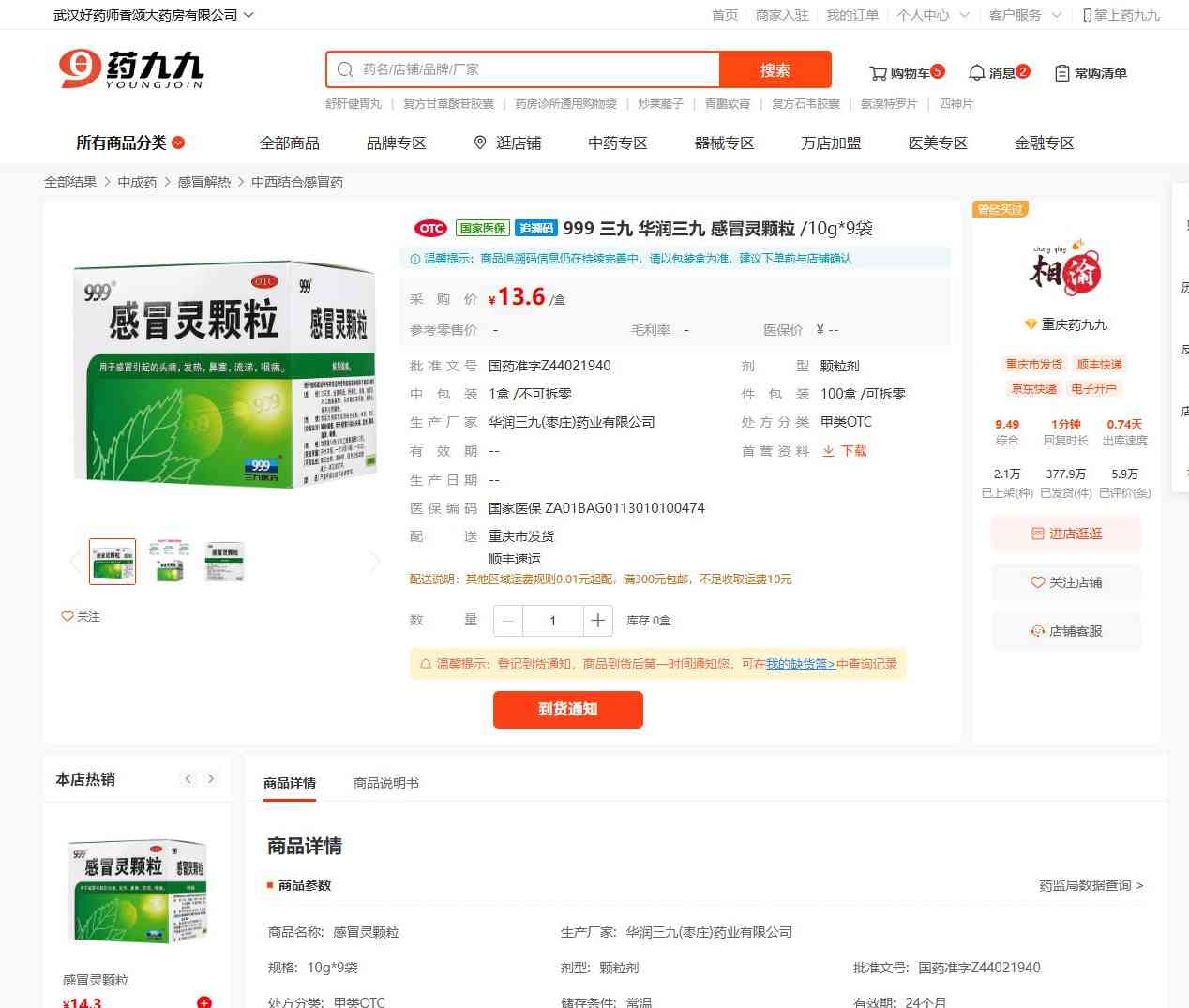Click the 到货通知 button
This screenshot has height=1008, width=1189.
click(x=567, y=709)
